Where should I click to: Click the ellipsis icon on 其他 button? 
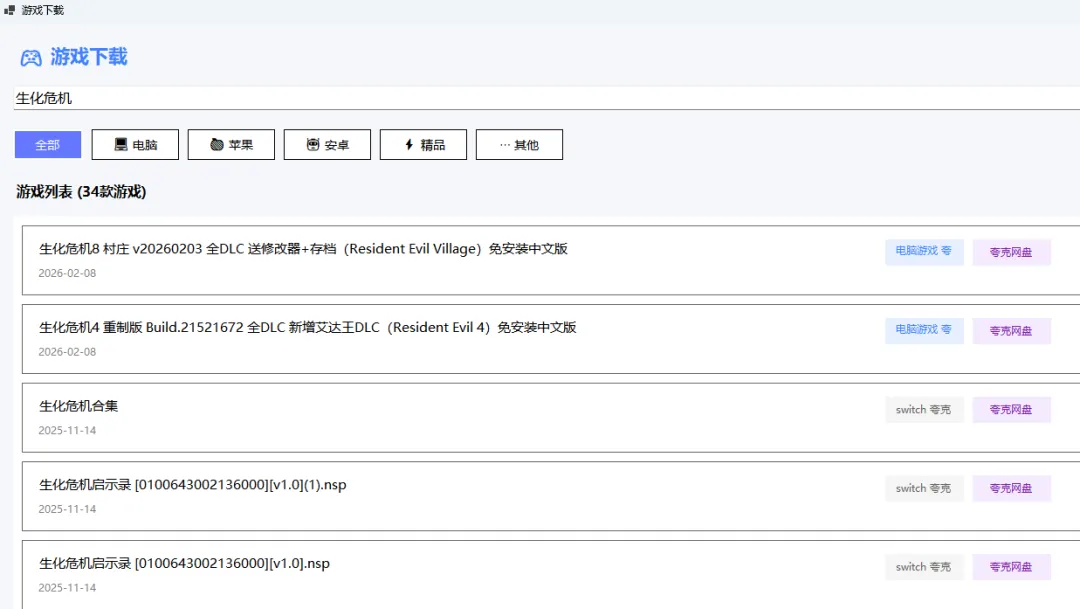[505, 145]
